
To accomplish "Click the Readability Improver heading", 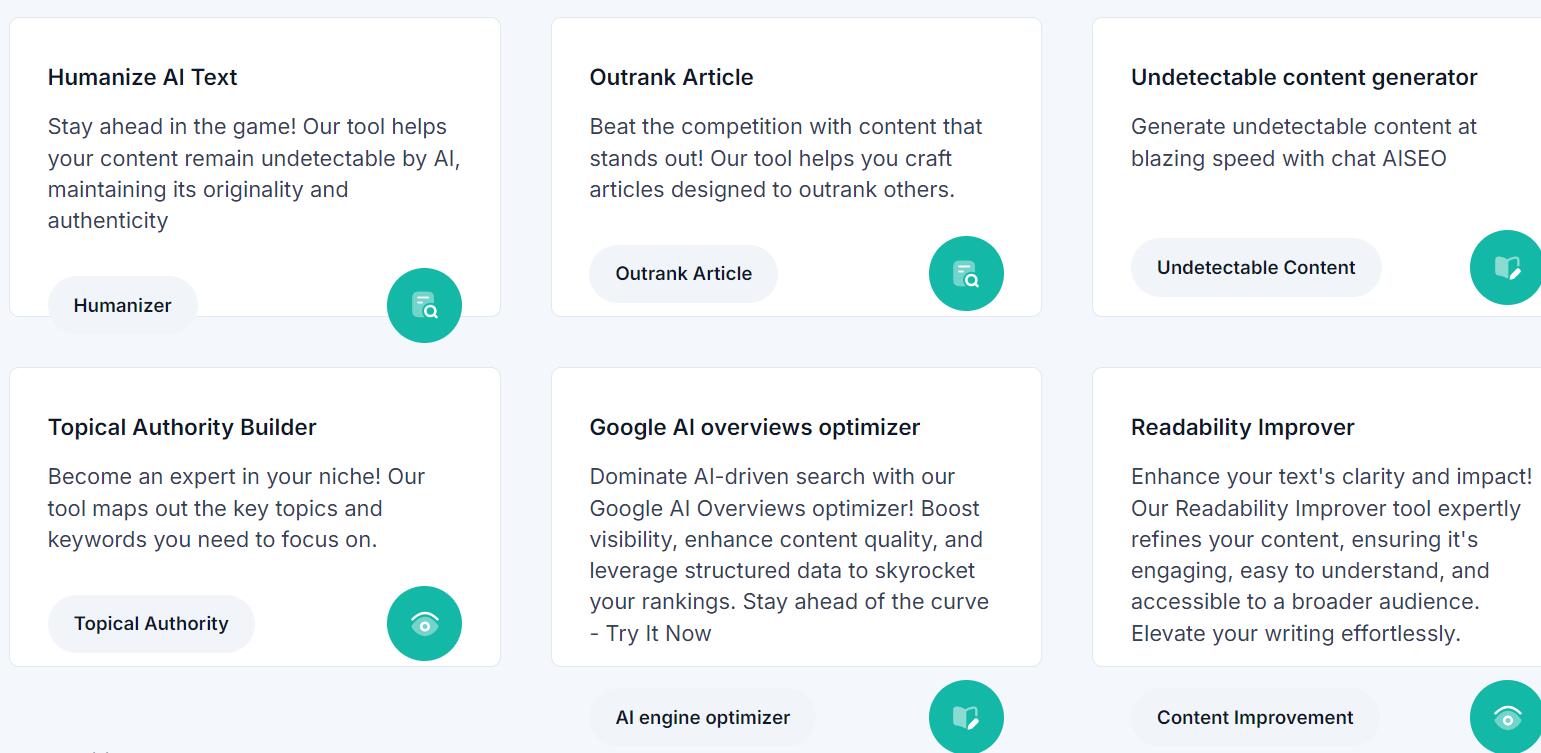I will click(x=1243, y=427).
